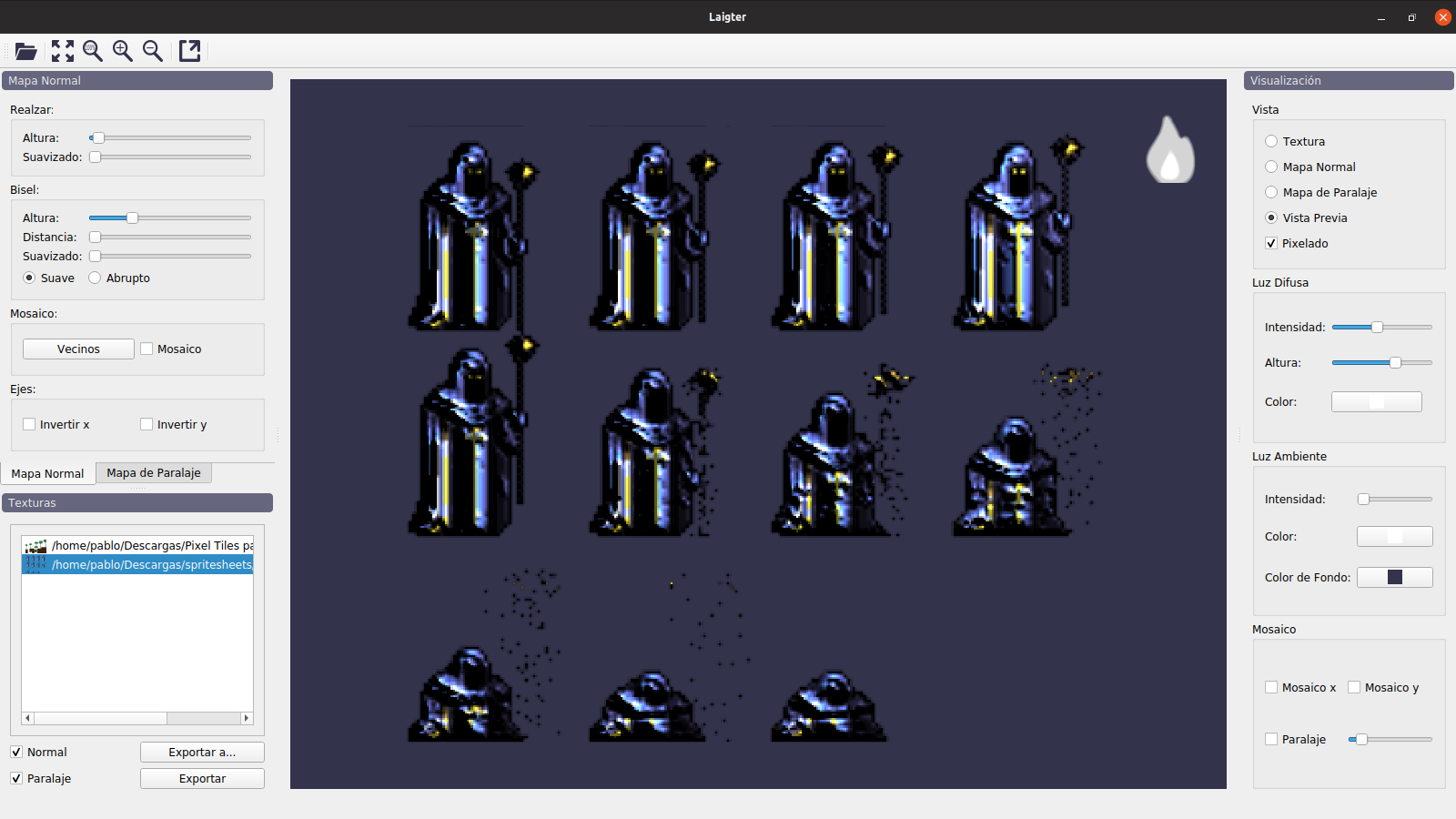Select the Textura view
The width and height of the screenshot is (1456, 819).
tap(1295, 142)
